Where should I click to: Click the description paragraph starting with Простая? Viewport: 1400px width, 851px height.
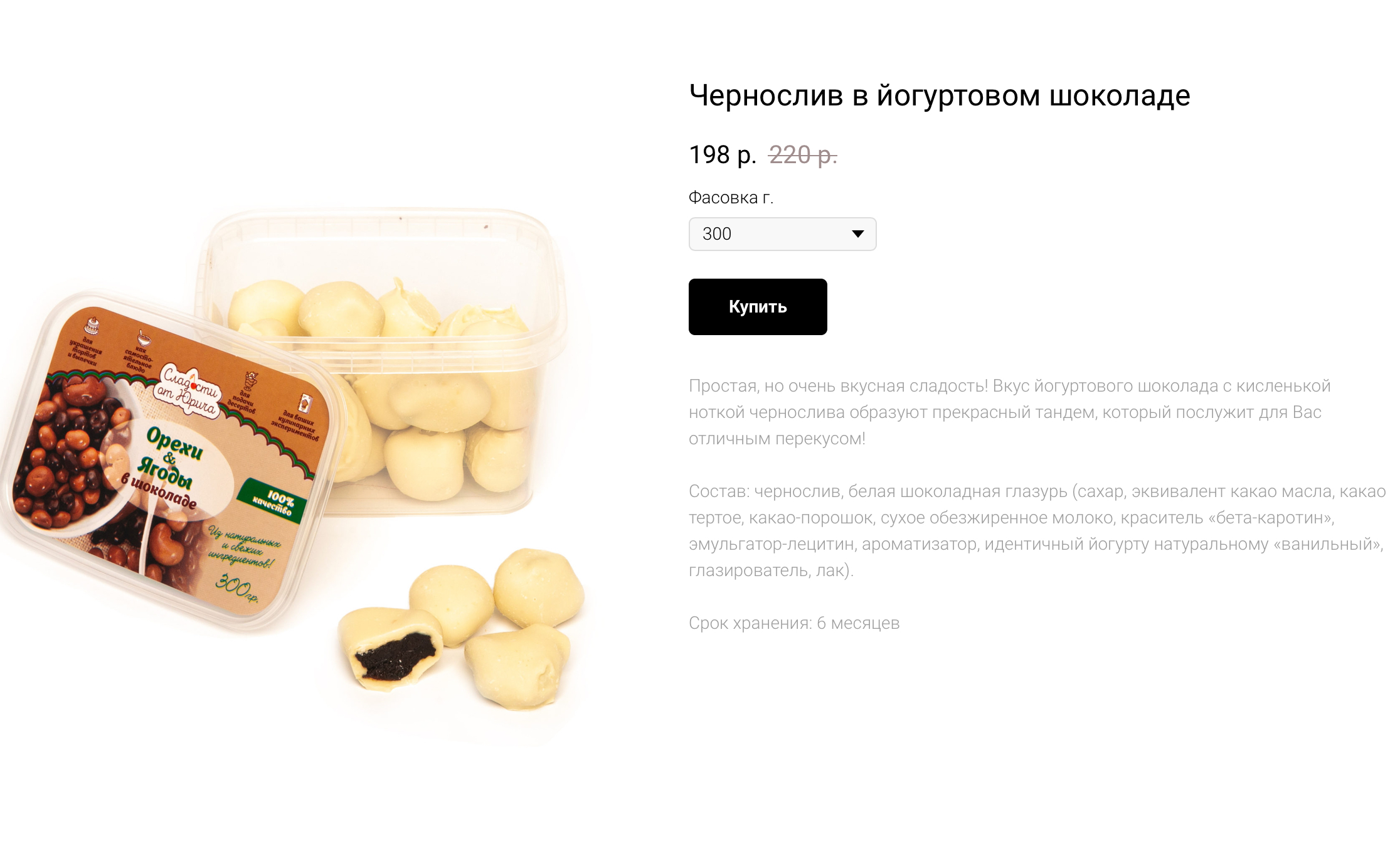click(x=1010, y=412)
